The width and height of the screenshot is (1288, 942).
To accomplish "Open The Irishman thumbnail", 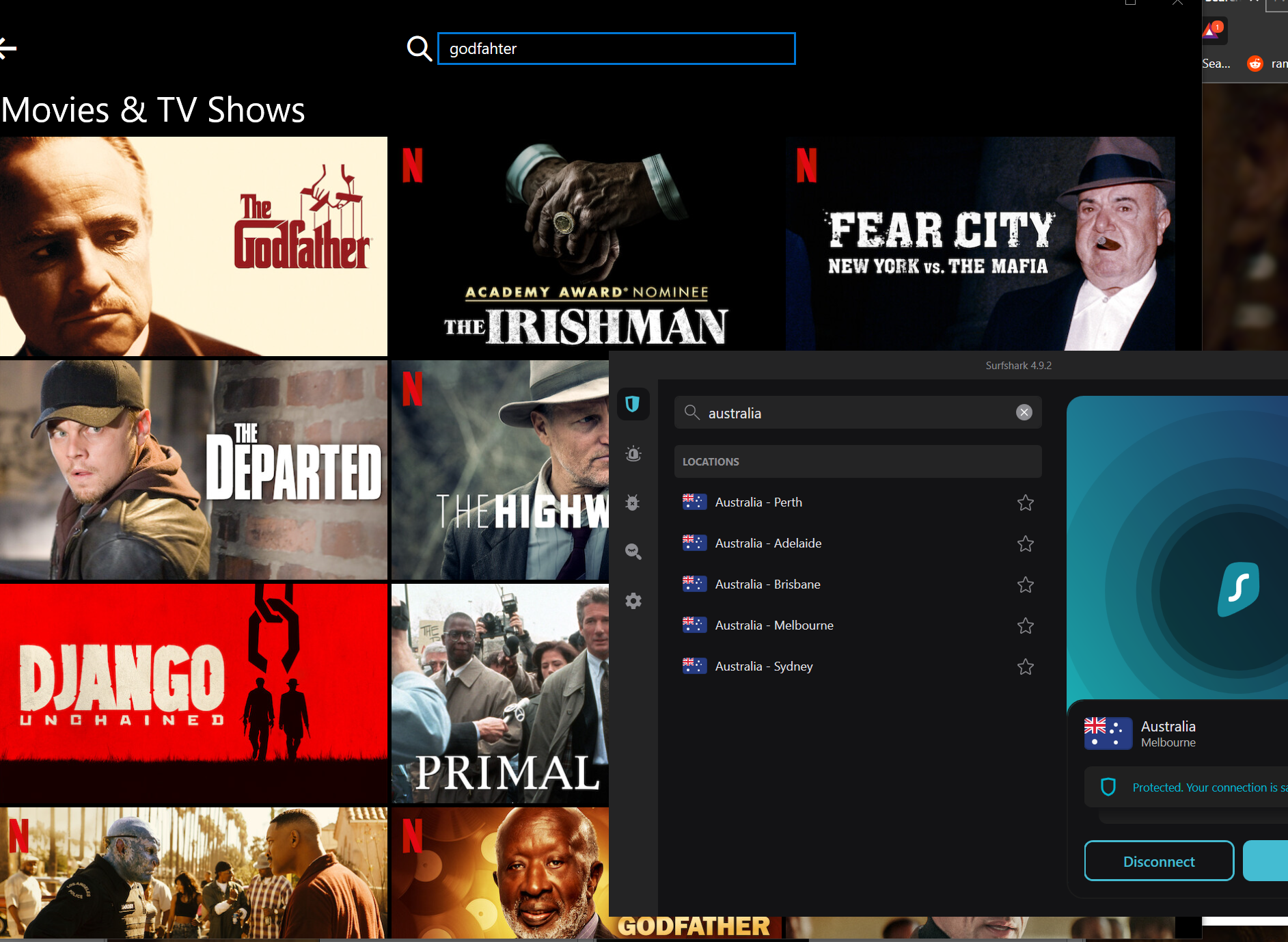I will point(586,244).
